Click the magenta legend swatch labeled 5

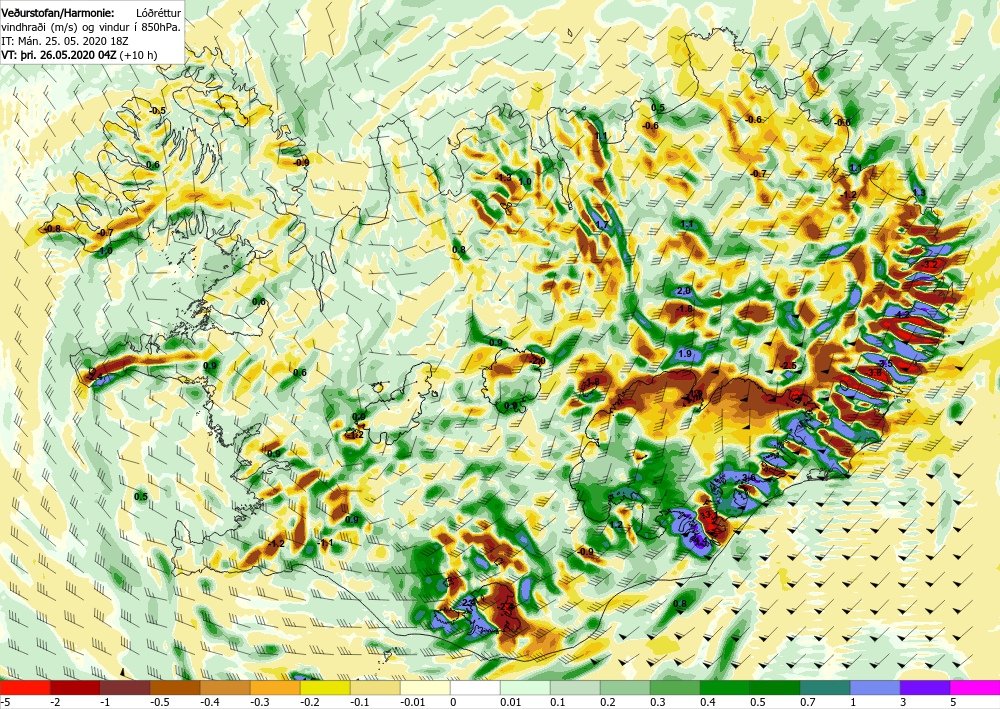pos(975,687)
